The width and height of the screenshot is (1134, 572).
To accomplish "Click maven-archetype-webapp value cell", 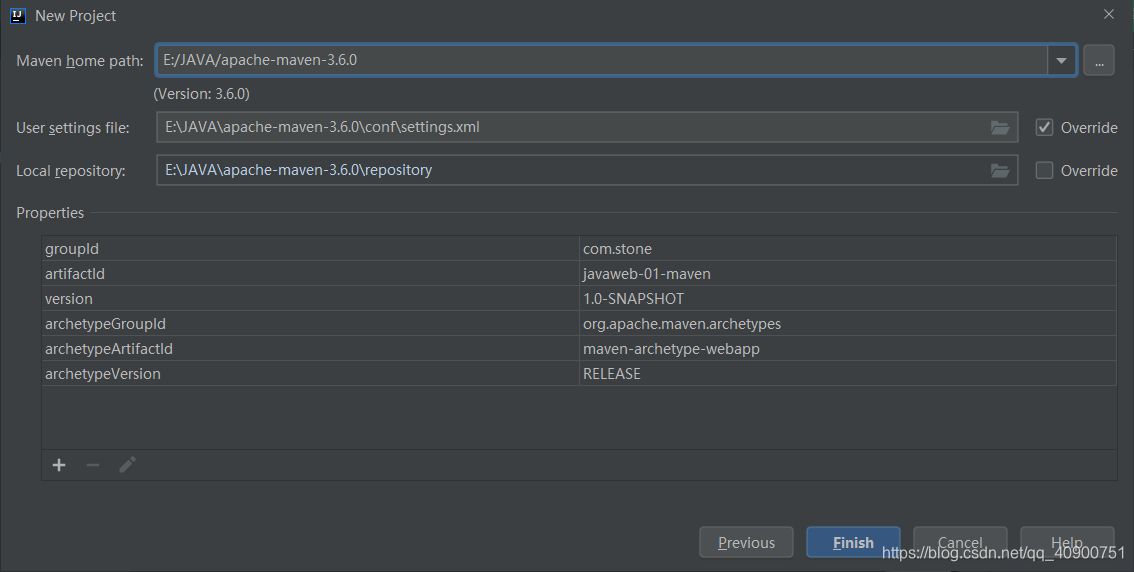I will [848, 349].
